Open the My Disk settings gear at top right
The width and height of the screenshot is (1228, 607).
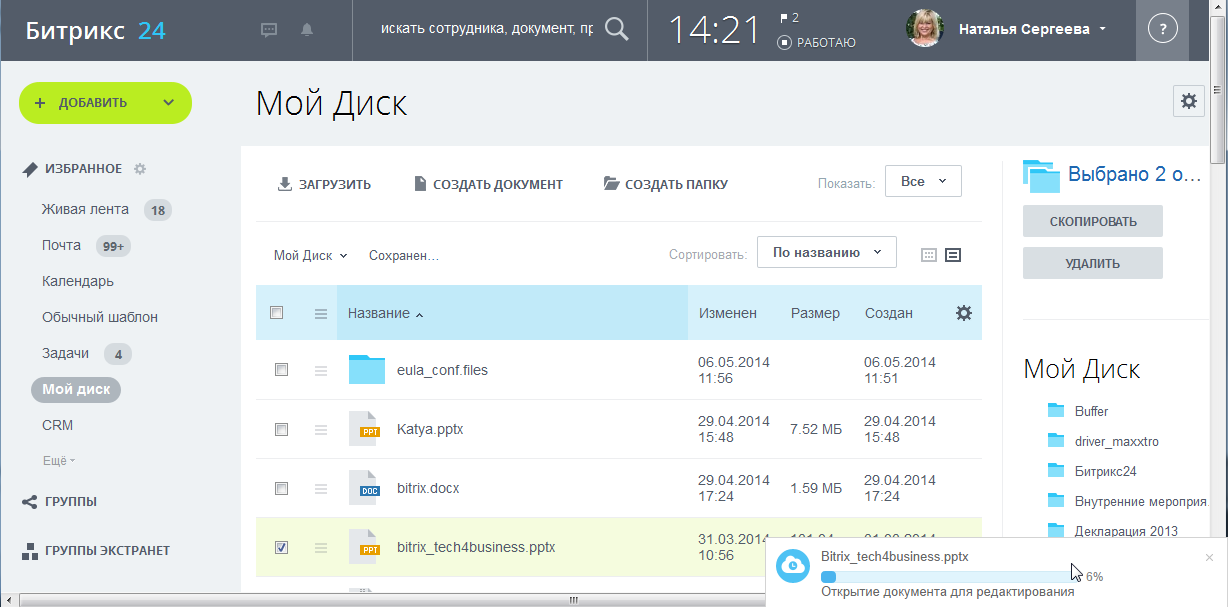pyautogui.click(x=1189, y=101)
